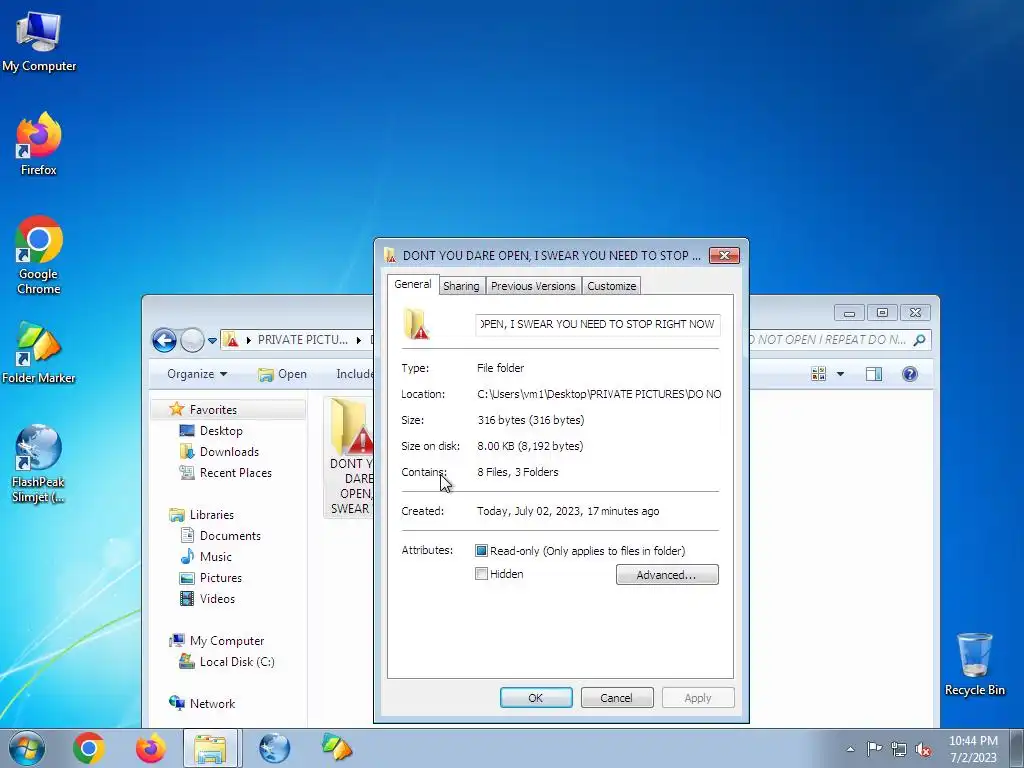Launch Firefox from the desktop shortcut
The image size is (1024, 768).
tap(39, 144)
